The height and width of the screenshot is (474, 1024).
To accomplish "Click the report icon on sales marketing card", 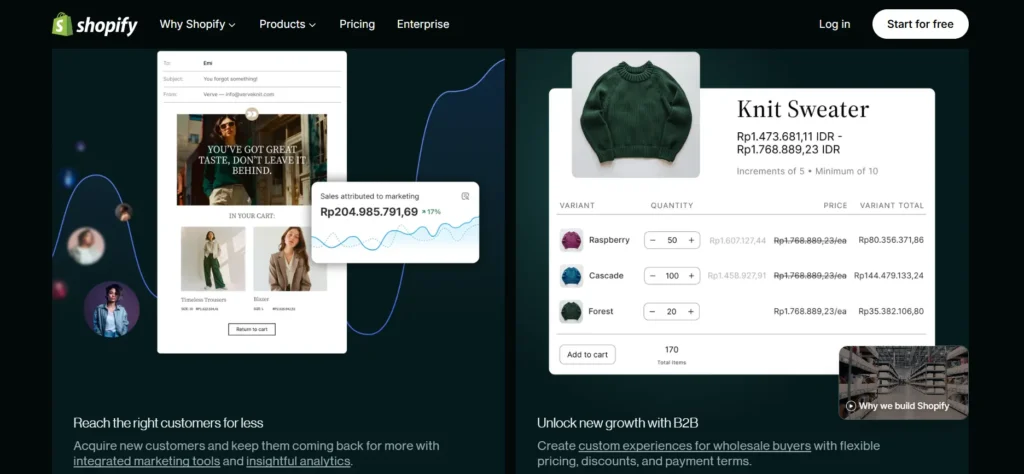I will 465,196.
